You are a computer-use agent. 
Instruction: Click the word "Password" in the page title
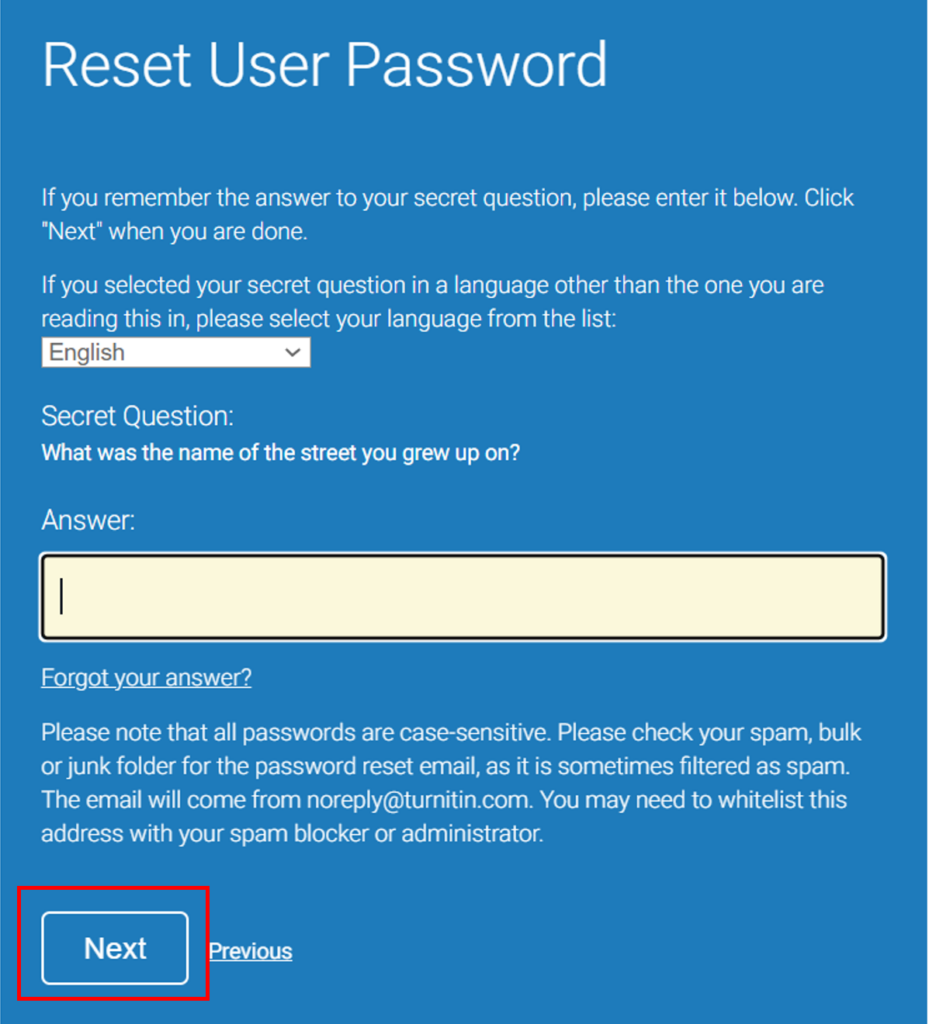click(x=478, y=65)
